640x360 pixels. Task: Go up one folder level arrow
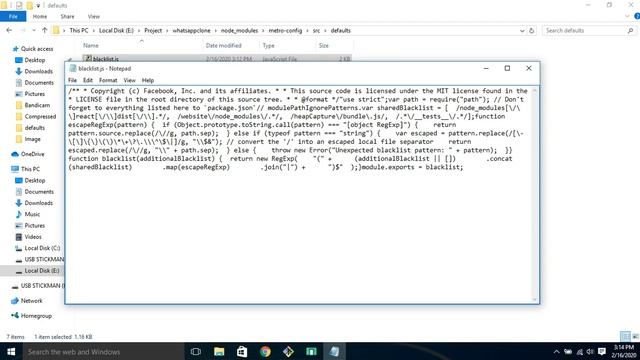(x=44, y=30)
